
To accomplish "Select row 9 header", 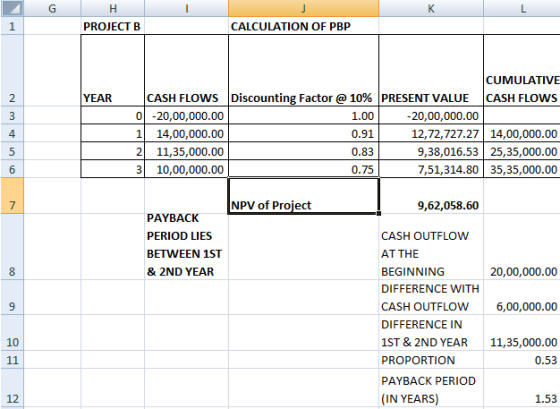I will tap(12, 297).
